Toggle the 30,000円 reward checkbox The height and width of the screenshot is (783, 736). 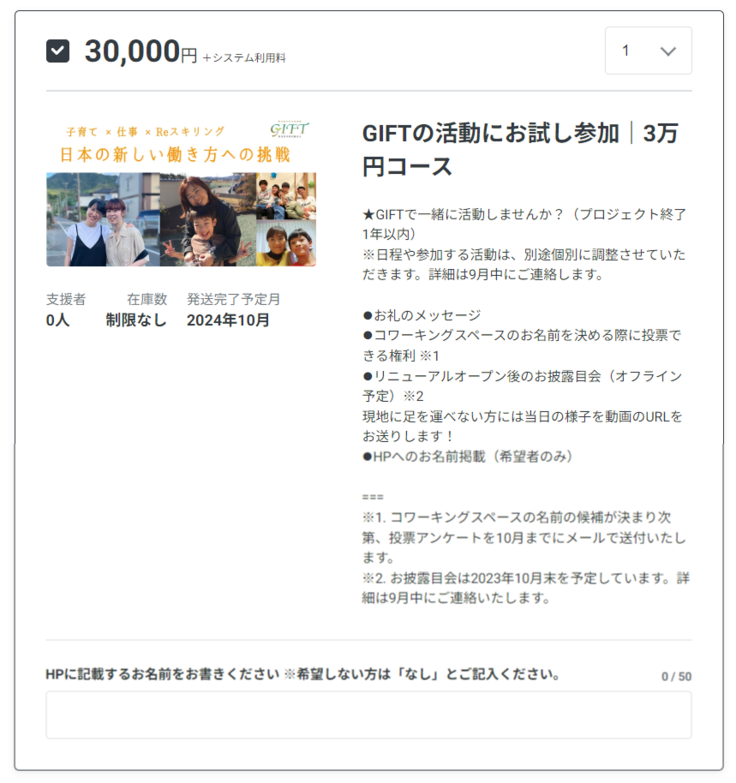pos(57,51)
